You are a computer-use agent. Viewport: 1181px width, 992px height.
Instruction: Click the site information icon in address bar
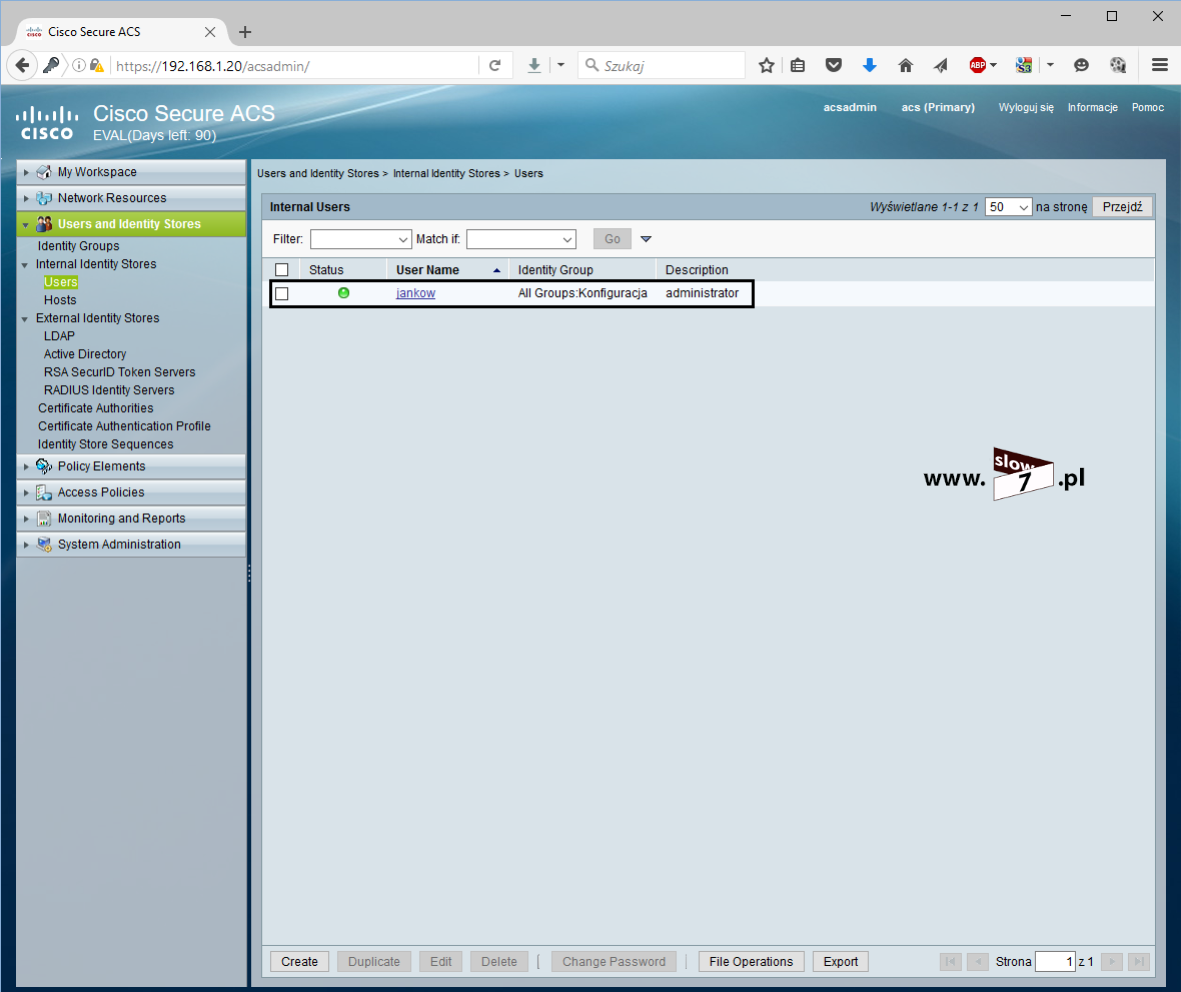click(78, 66)
